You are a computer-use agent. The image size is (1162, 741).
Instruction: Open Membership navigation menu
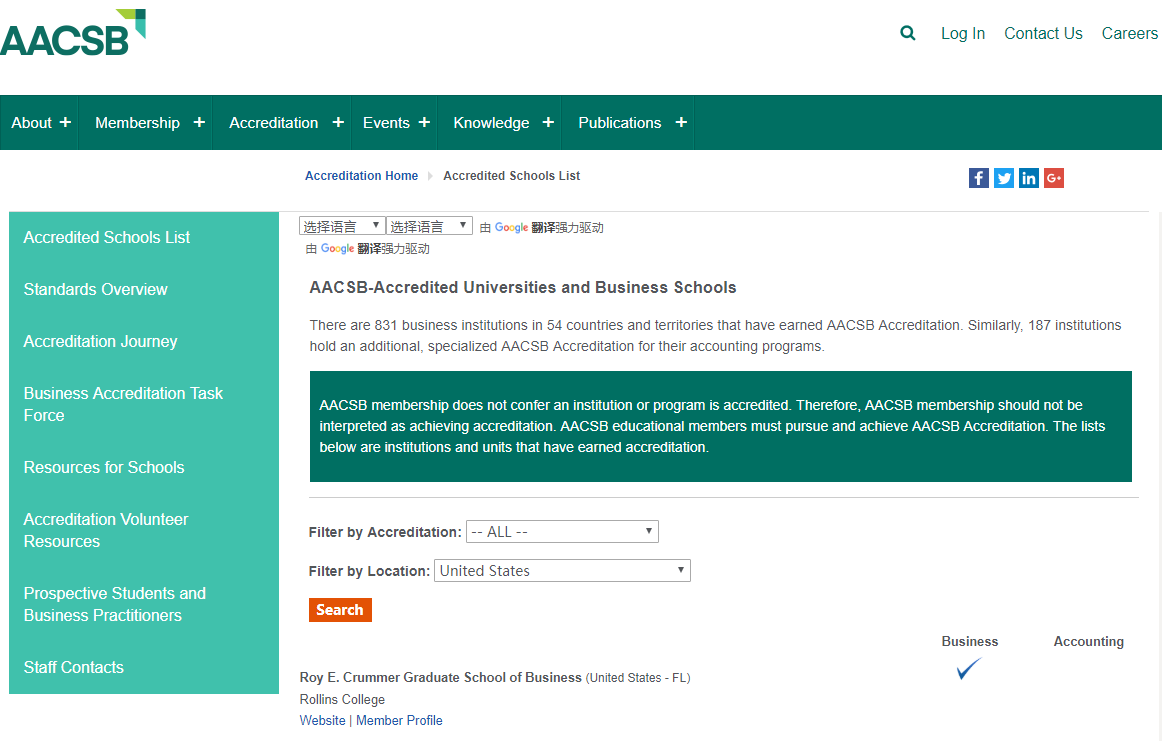pos(137,123)
